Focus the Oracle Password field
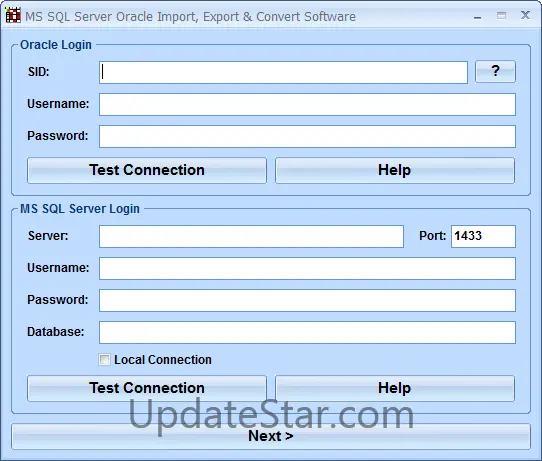 point(307,137)
